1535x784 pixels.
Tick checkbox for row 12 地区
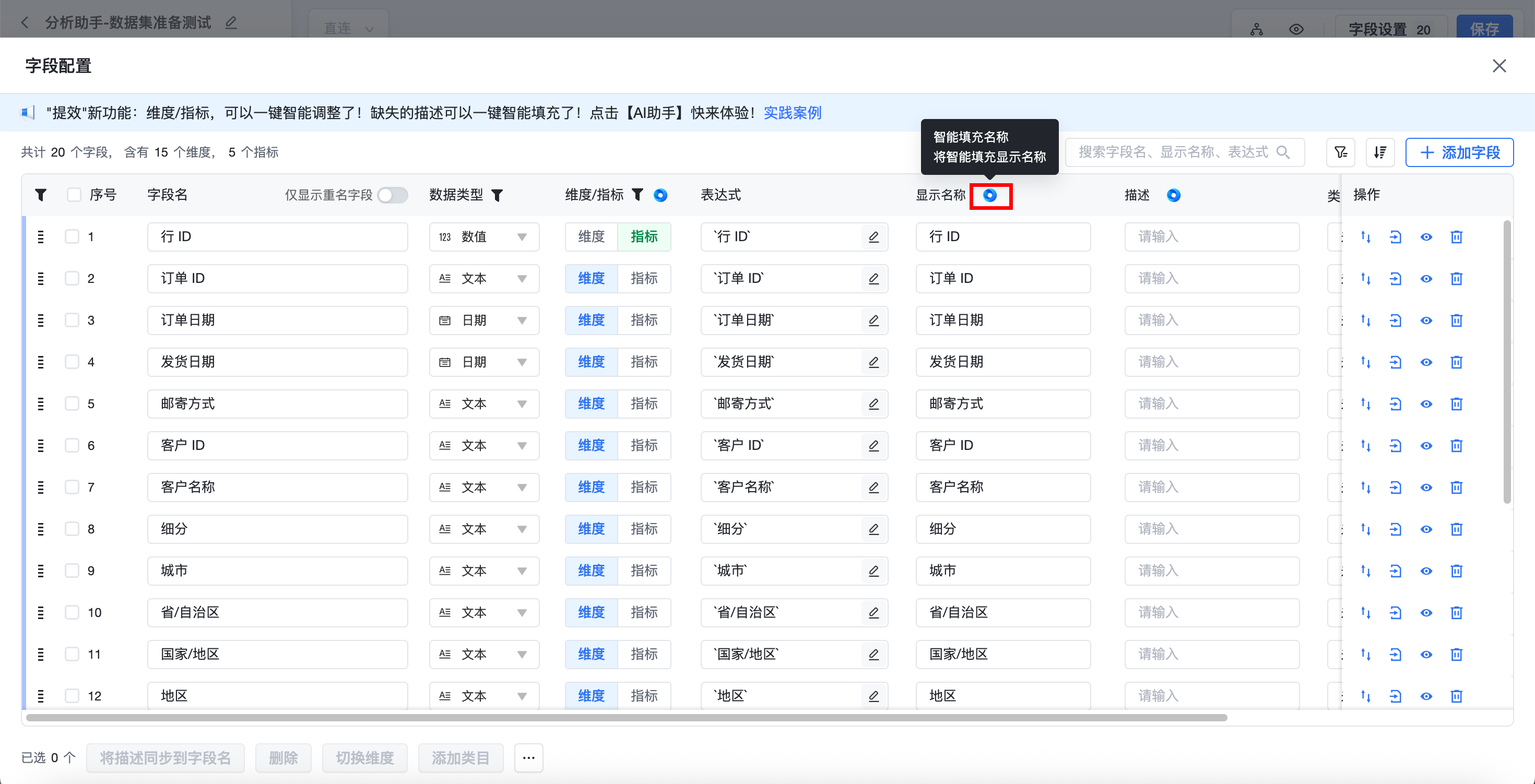(72, 695)
